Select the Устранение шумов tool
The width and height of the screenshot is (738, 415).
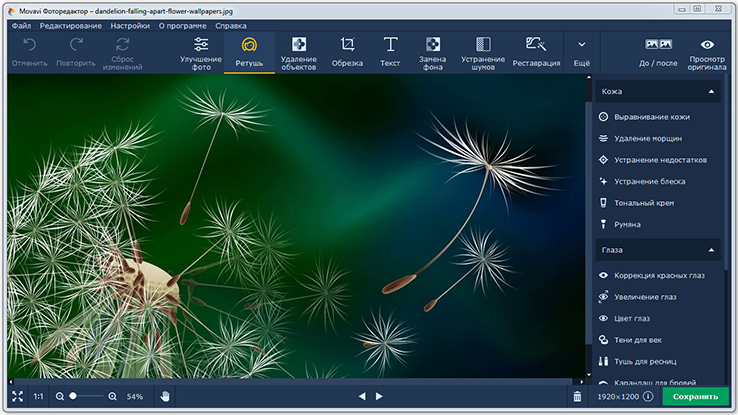(483, 52)
